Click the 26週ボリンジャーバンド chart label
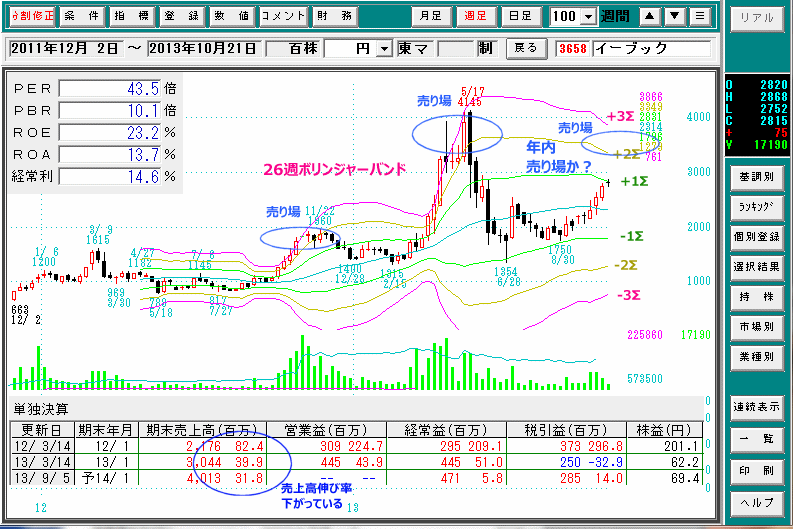 point(334,169)
